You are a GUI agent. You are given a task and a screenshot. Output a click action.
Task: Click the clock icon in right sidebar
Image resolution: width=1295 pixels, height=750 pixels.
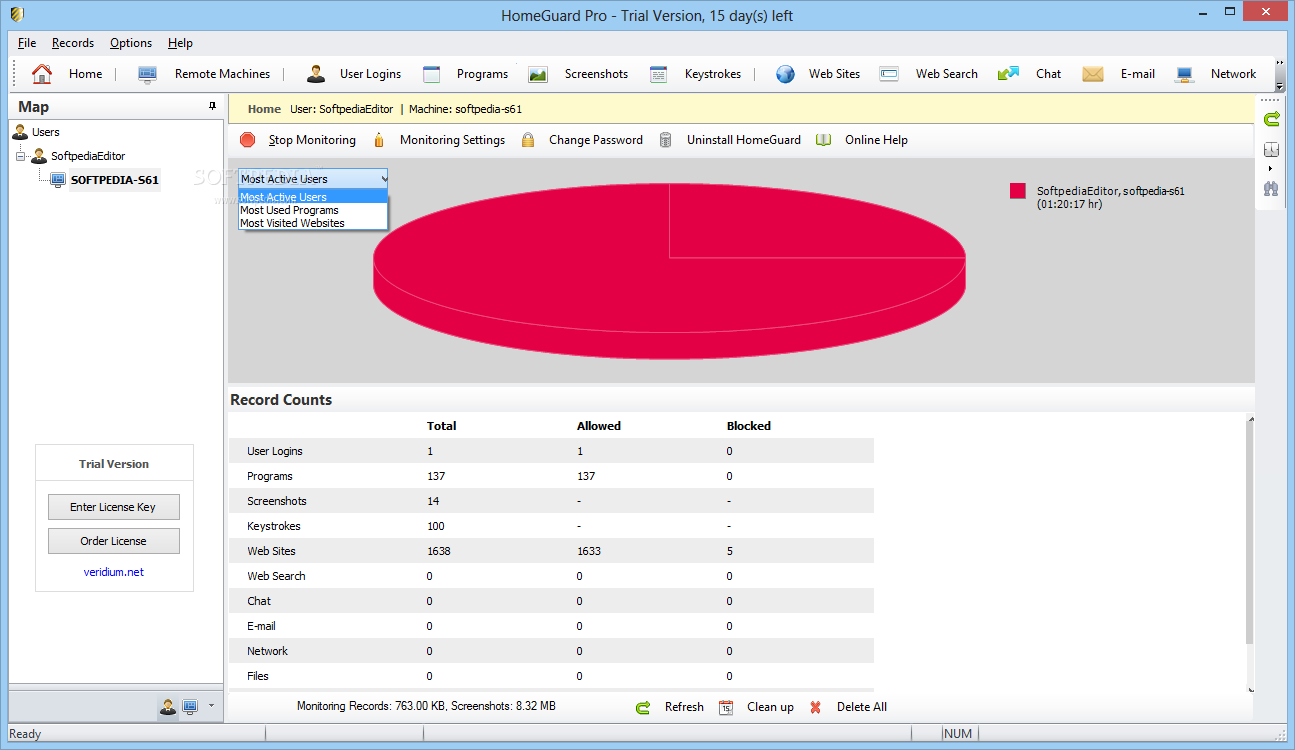1271,150
